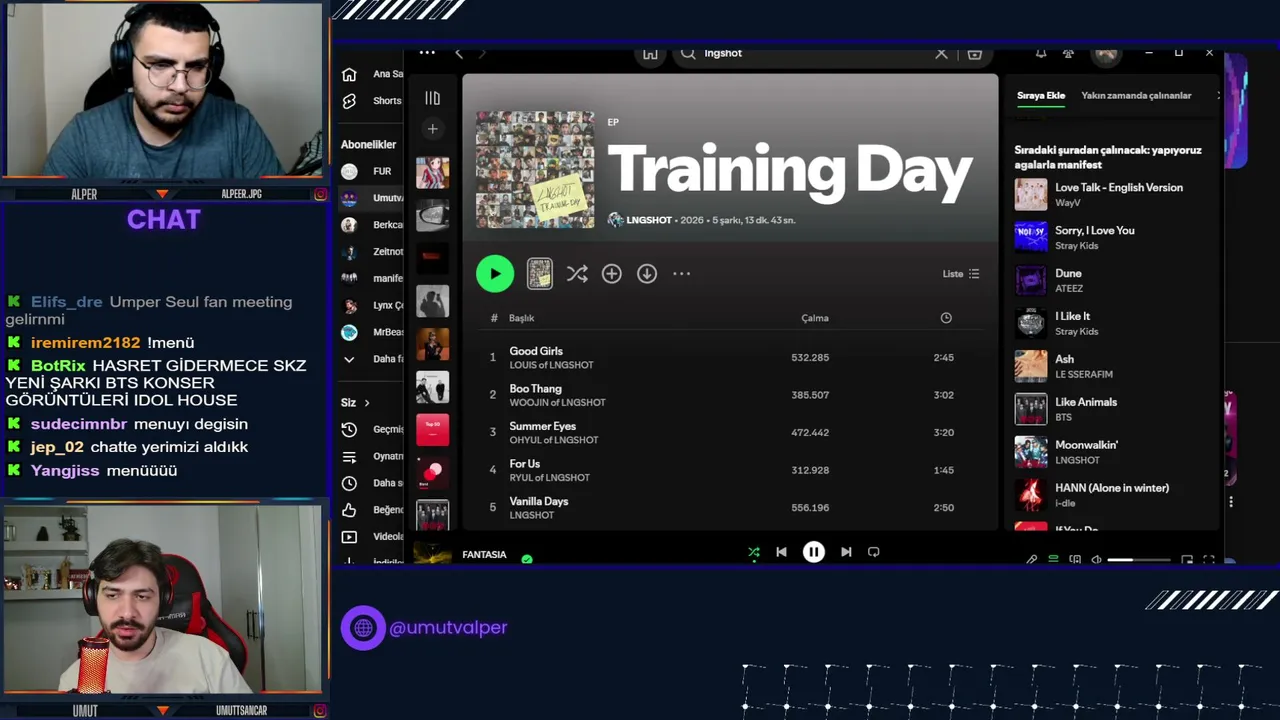Expand Daha fazla under YouTube subscriptions

click(374, 359)
